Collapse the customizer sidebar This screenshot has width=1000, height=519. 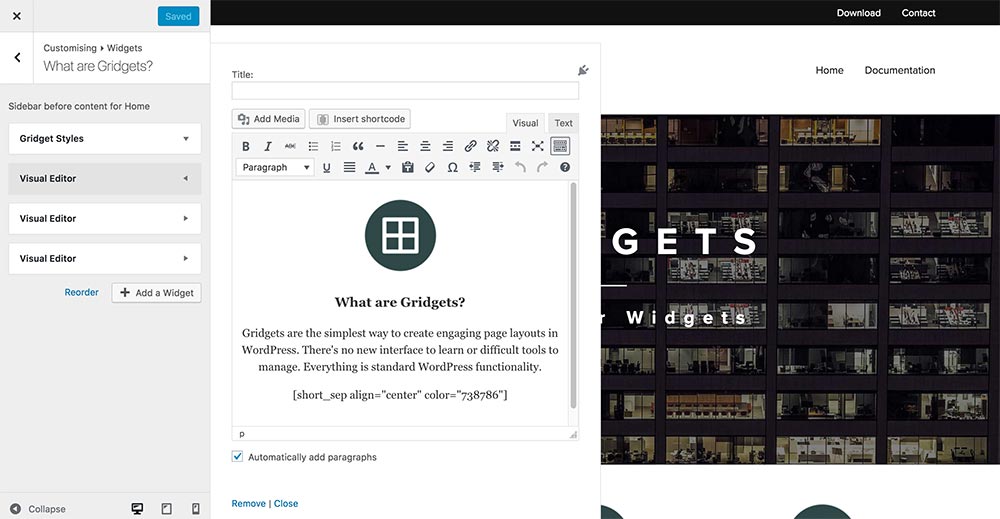point(38,509)
